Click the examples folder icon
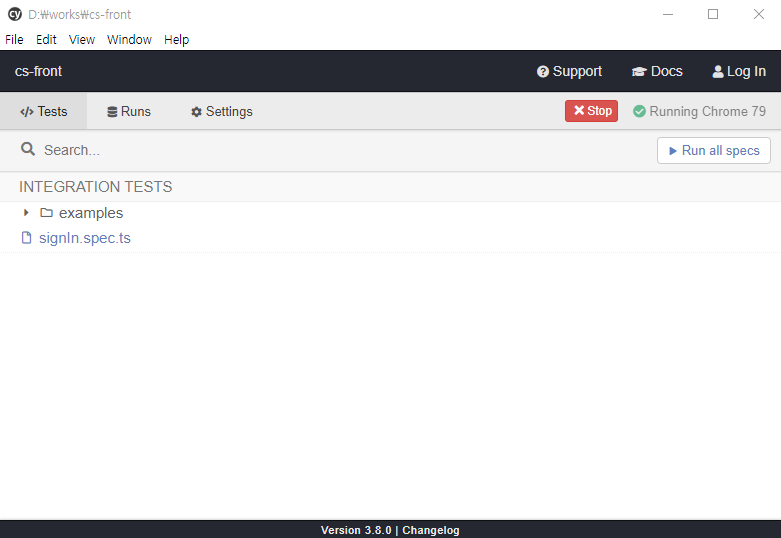 point(46,213)
